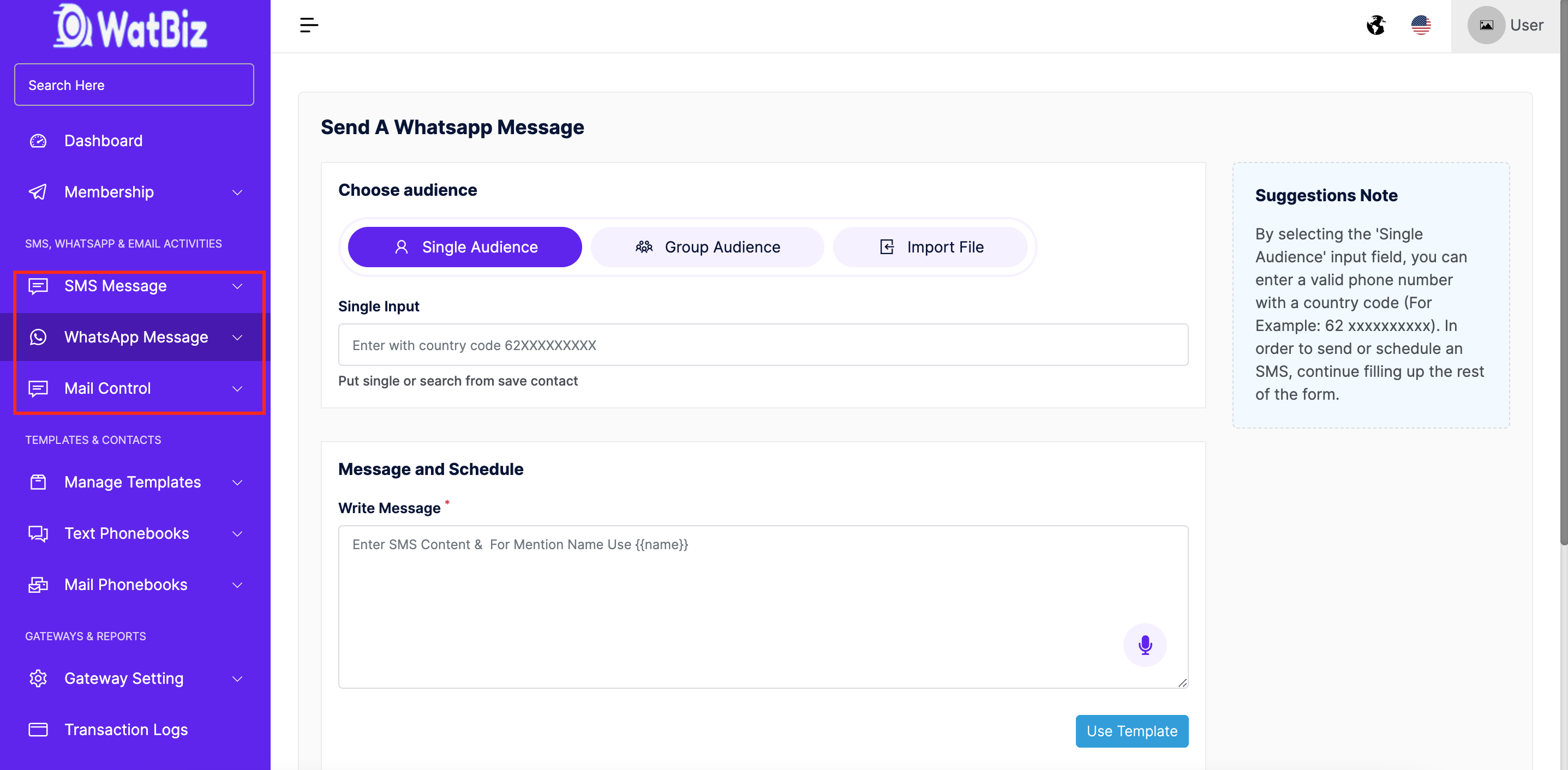Expand the Membership chevron

tap(237, 193)
